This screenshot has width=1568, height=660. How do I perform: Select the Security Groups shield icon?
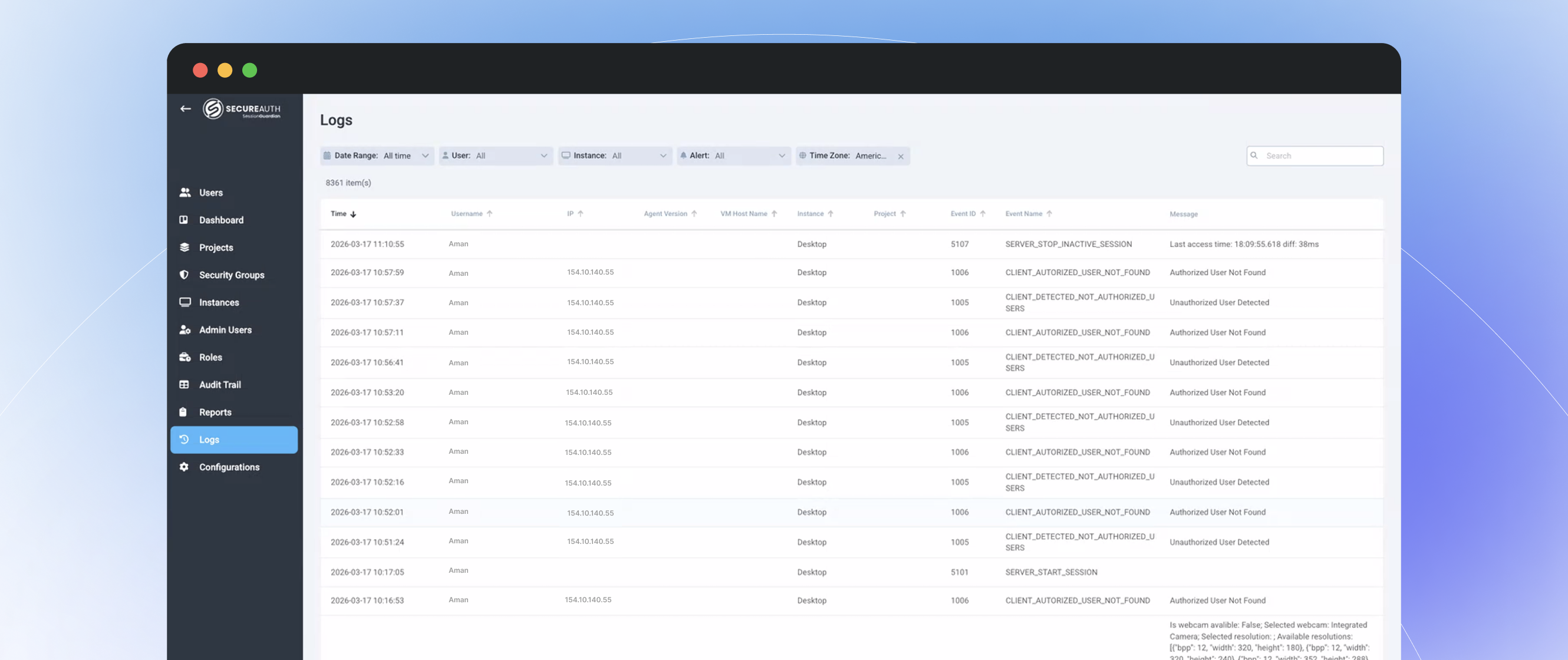pos(185,275)
